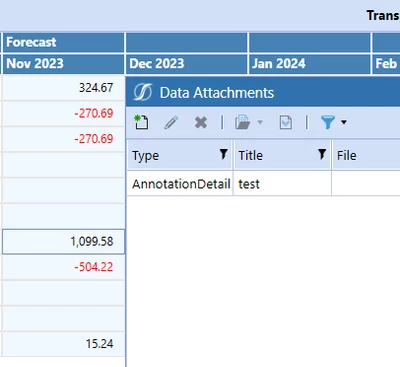Select the Jan 2024 column header

coord(310,64)
